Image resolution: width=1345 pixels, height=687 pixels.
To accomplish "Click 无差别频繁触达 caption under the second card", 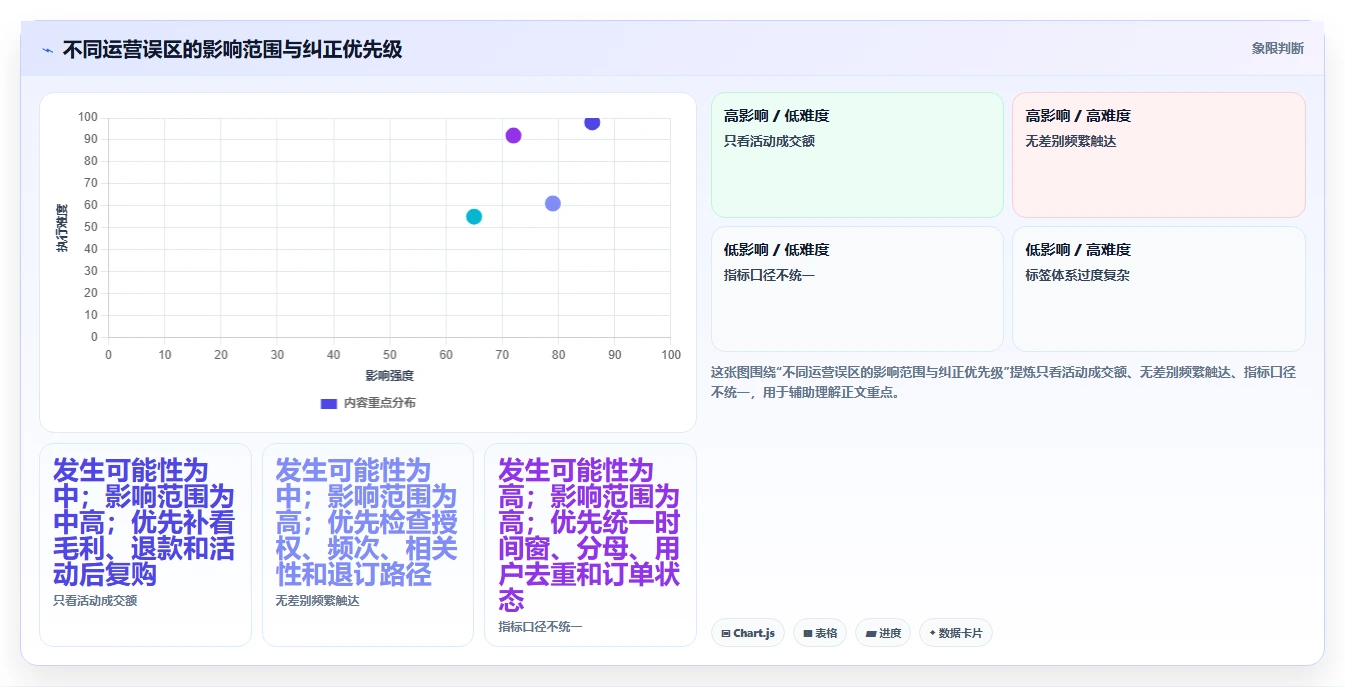I will [x=318, y=601].
